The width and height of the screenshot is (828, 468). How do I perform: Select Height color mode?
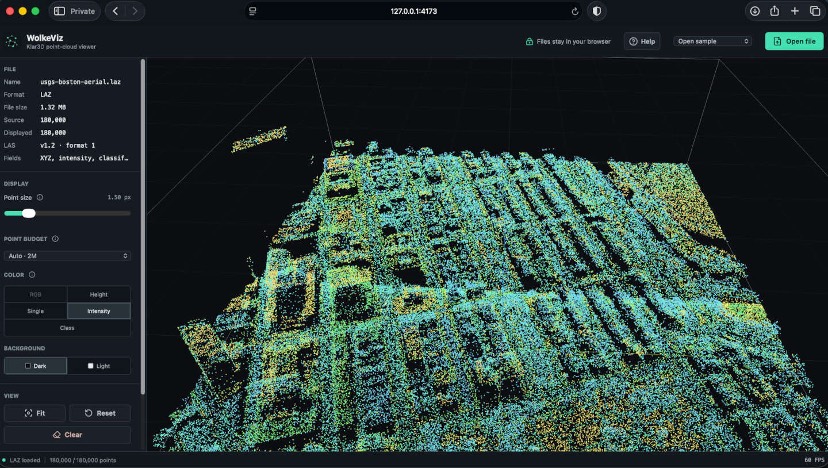99,294
